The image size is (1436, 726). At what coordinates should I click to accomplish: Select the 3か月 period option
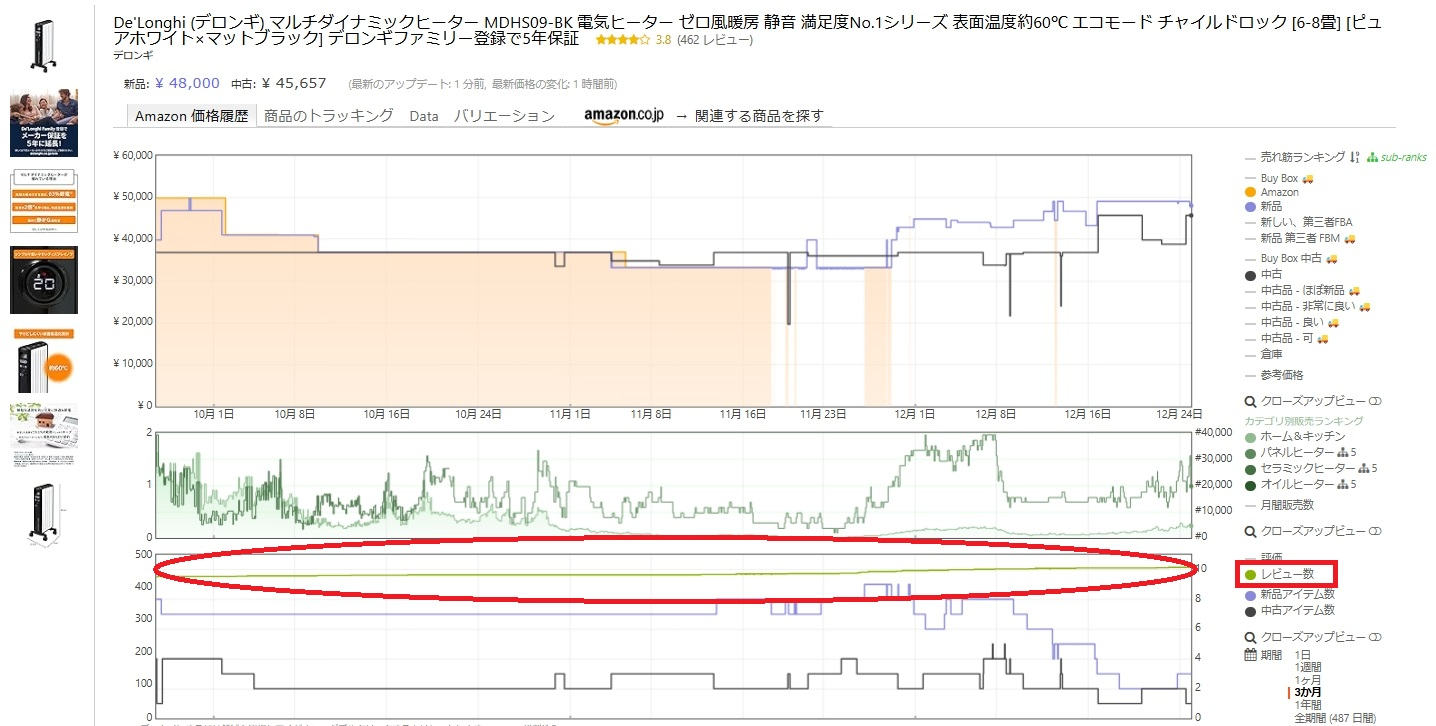[1307, 692]
